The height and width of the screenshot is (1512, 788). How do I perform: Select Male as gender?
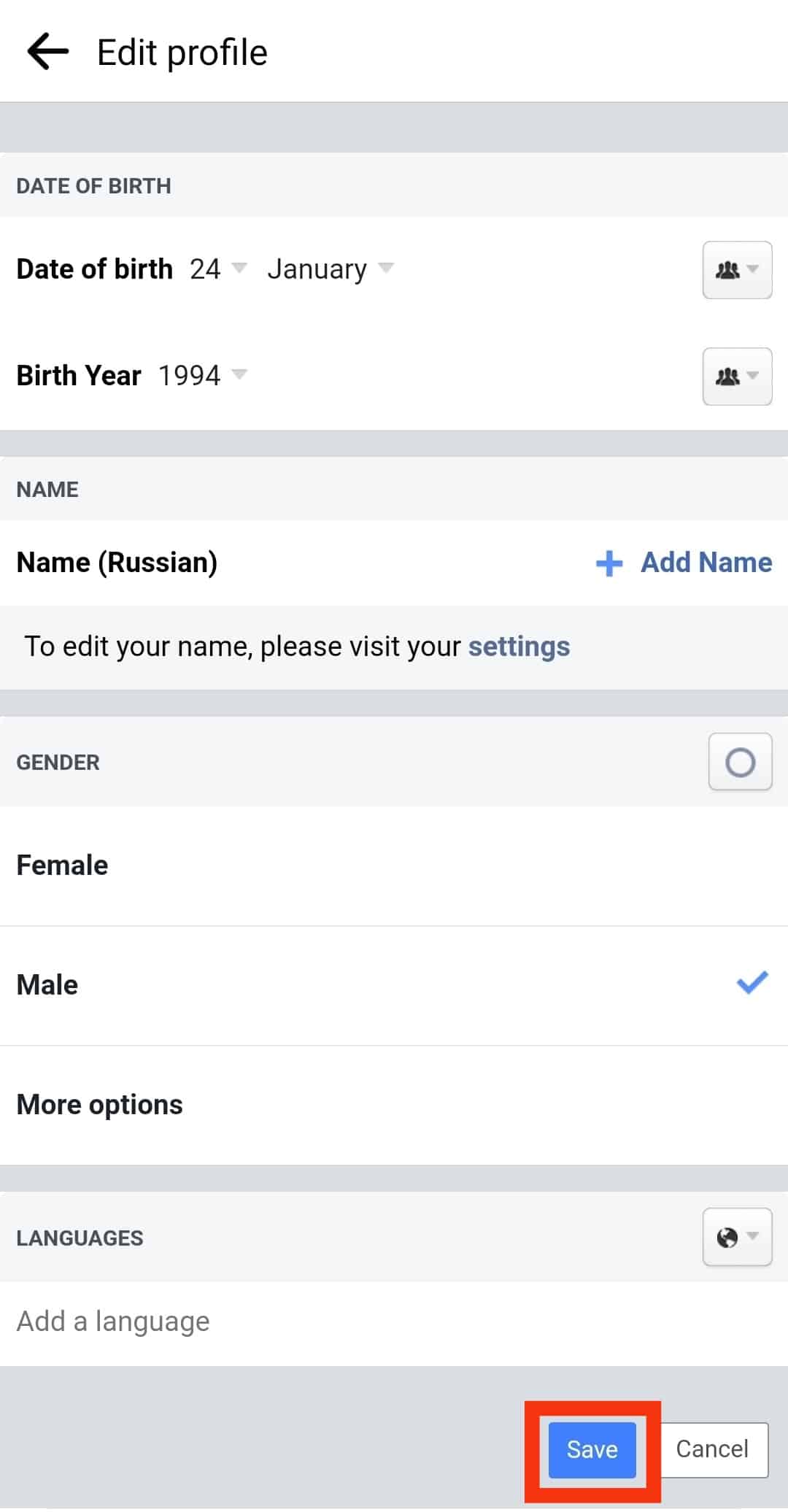48,985
